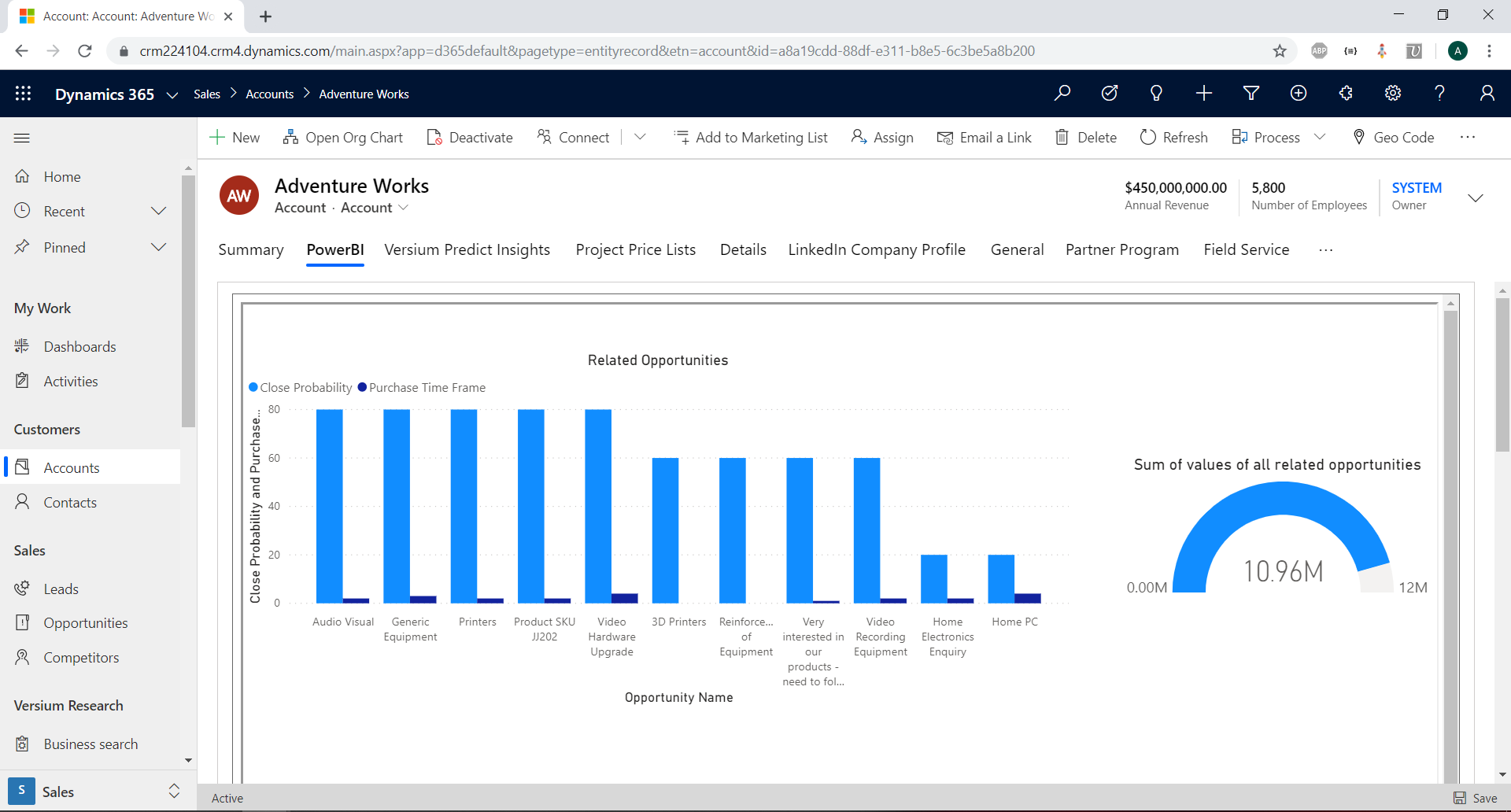The width and height of the screenshot is (1511, 812).
Task: Collapse the site map hamburger menu
Action: (22, 138)
